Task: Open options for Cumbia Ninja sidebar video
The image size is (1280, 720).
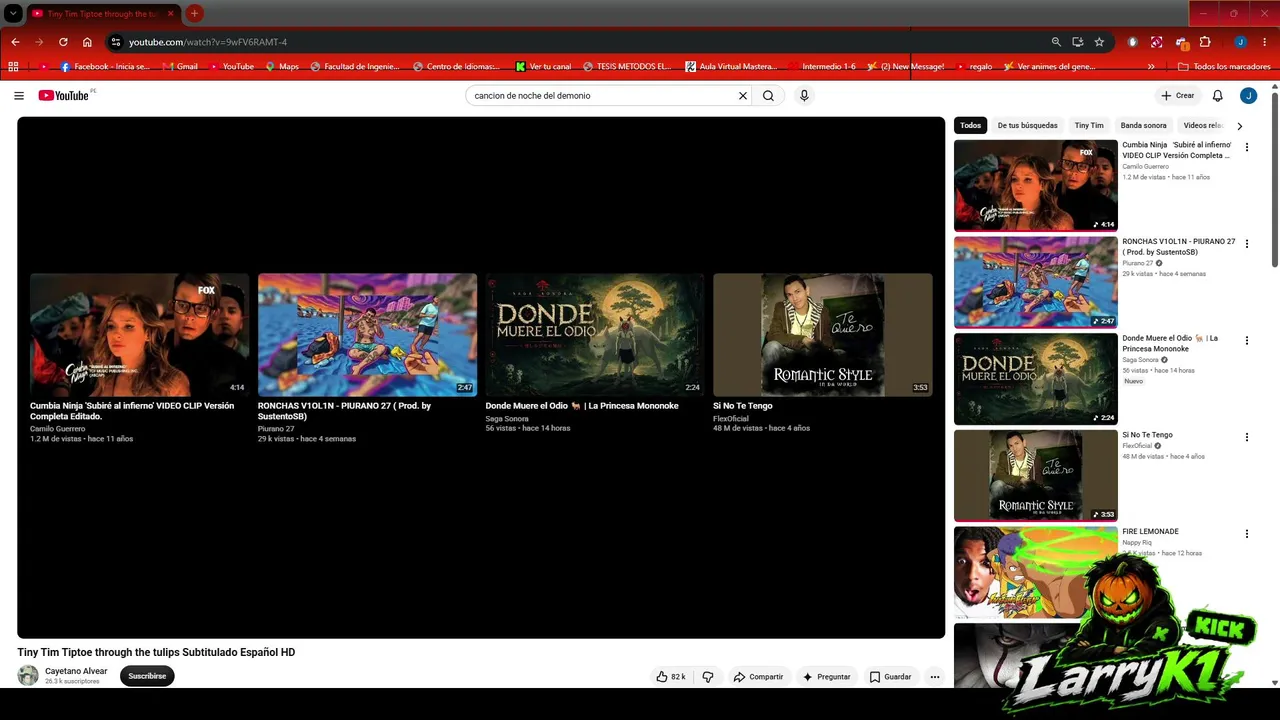Action: point(1246,147)
